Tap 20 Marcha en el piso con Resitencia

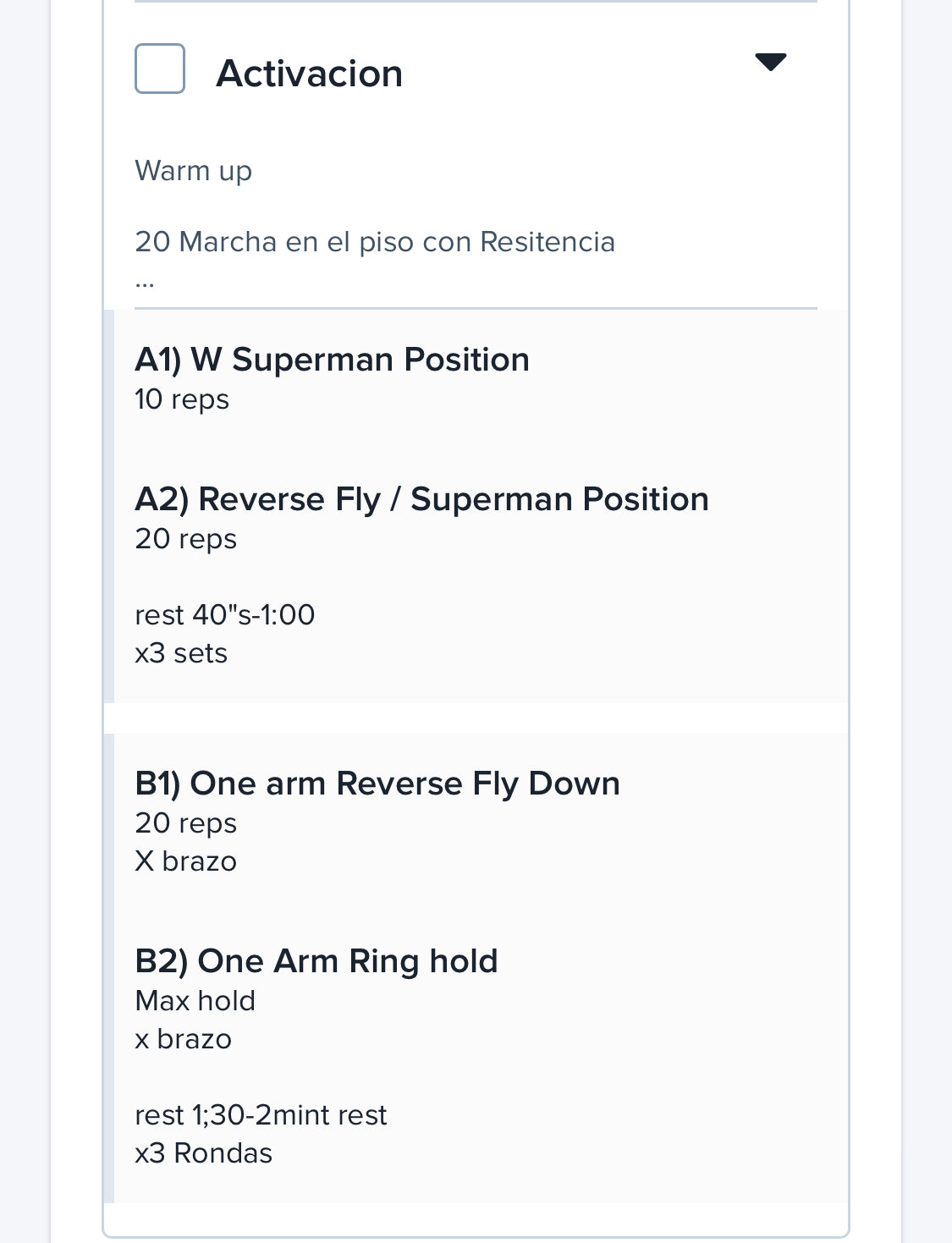(x=375, y=242)
